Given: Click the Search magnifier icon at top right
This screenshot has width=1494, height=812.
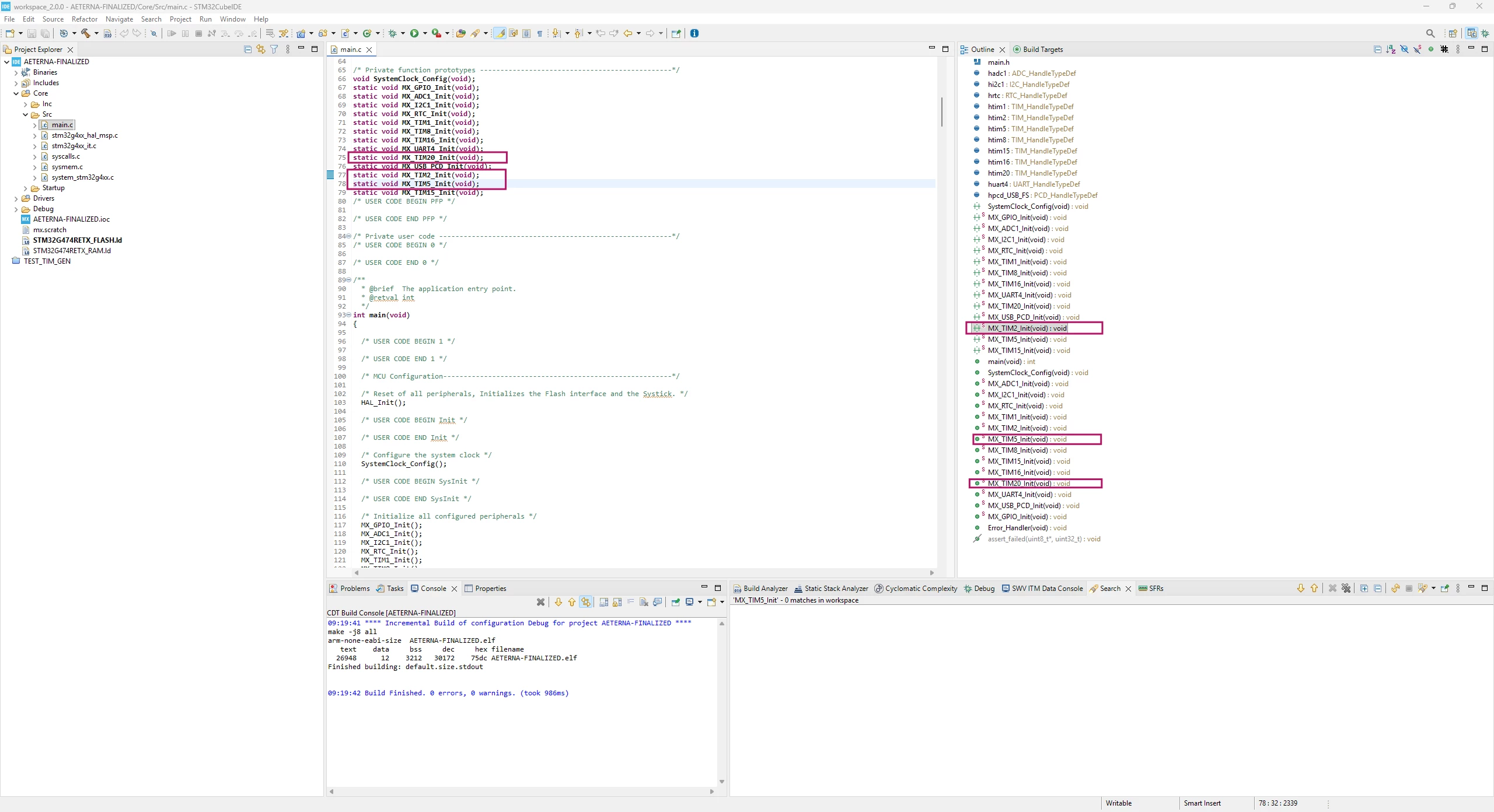Looking at the screenshot, I should (1430, 33).
